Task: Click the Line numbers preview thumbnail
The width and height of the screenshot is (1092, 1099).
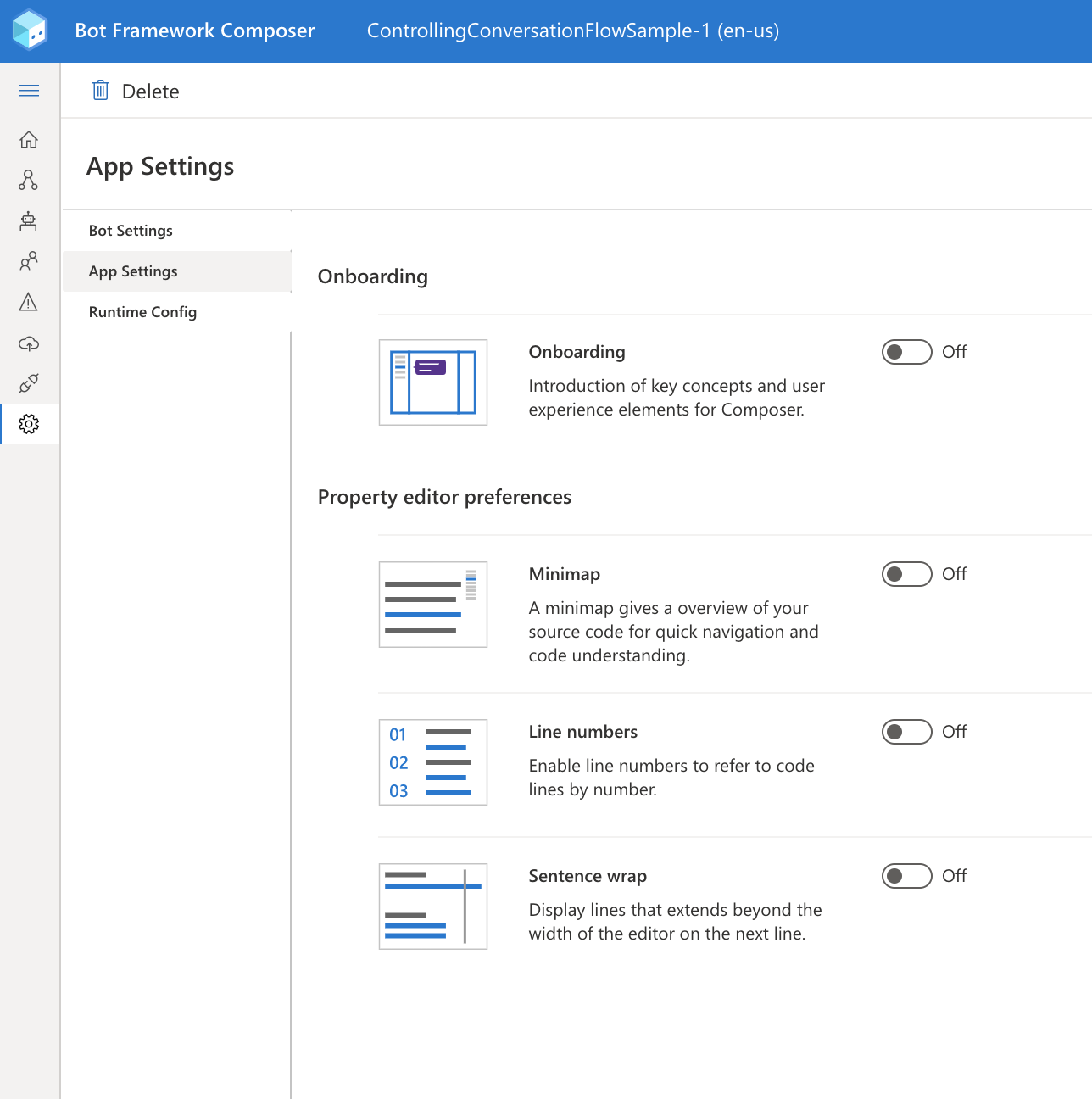Action: [433, 762]
